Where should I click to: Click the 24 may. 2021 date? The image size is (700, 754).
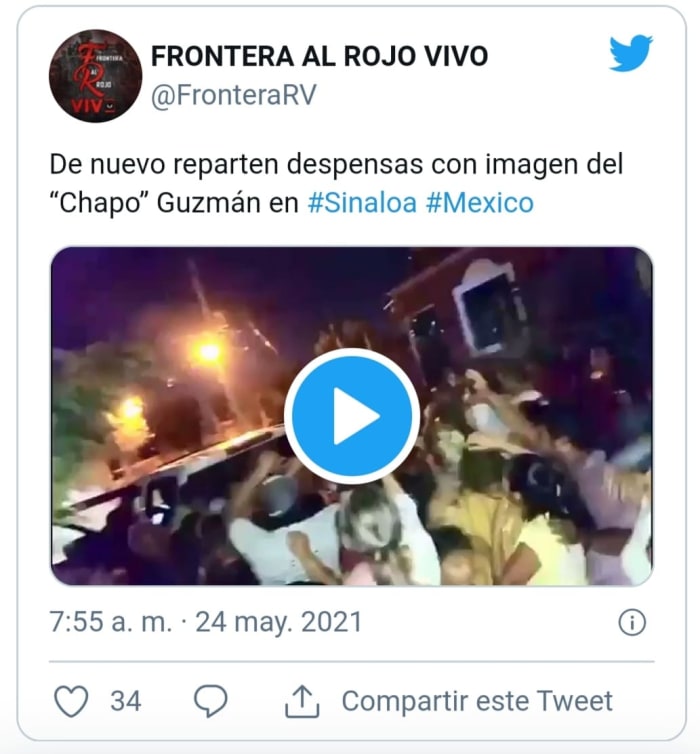pos(278,622)
